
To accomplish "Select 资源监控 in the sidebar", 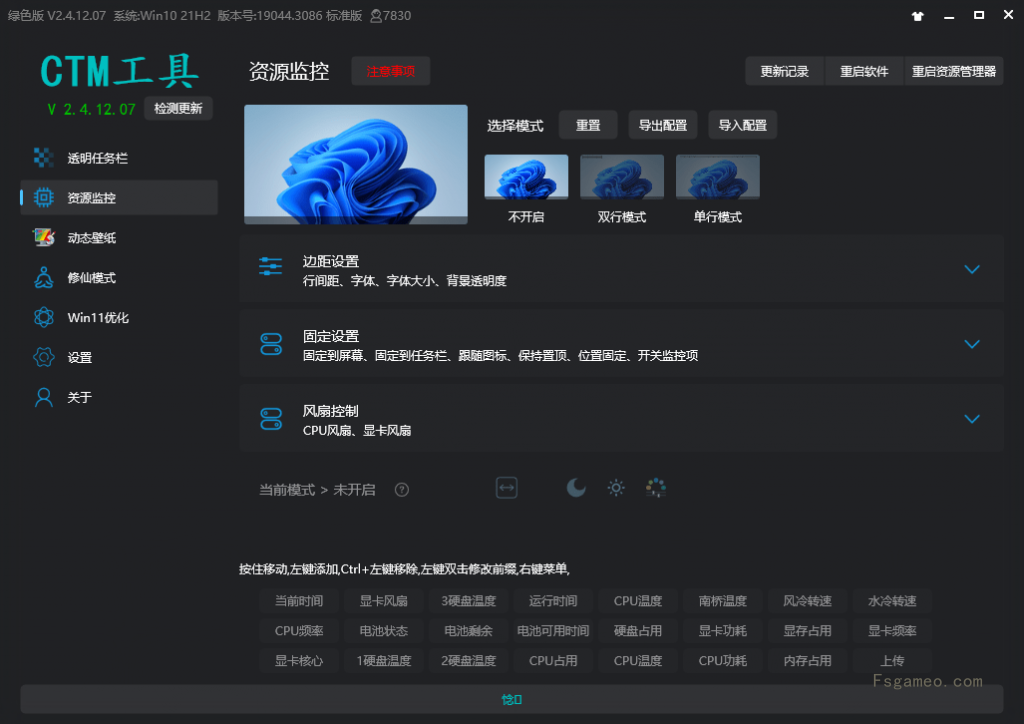I will [119, 198].
